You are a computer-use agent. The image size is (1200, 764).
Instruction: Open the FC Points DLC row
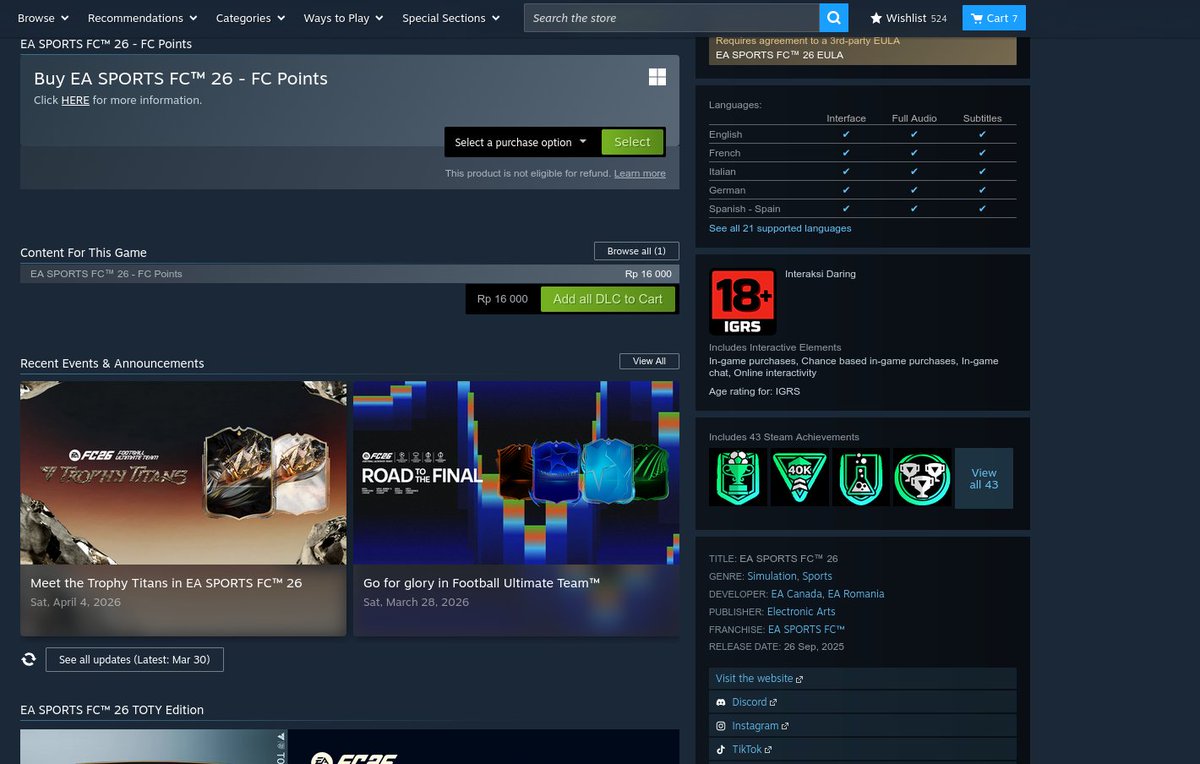[349, 274]
